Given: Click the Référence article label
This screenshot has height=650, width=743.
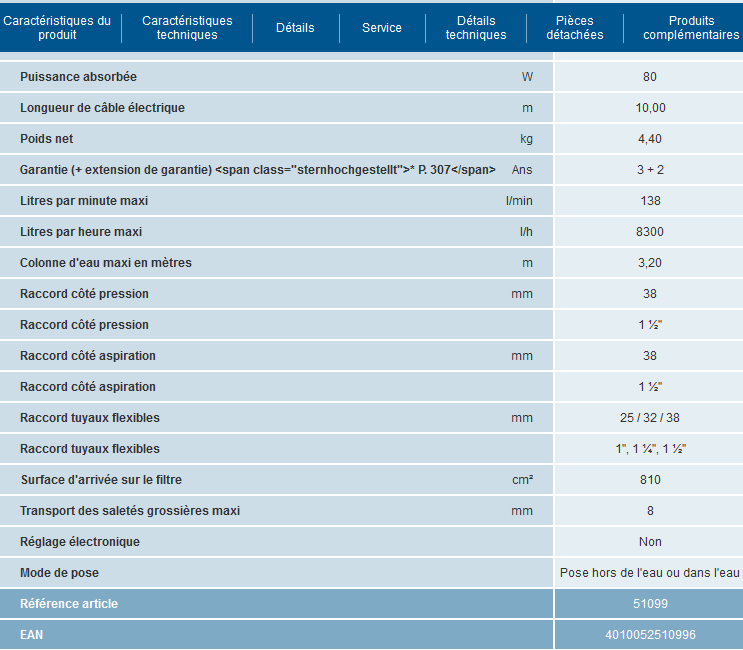Looking at the screenshot, I should (69, 604).
